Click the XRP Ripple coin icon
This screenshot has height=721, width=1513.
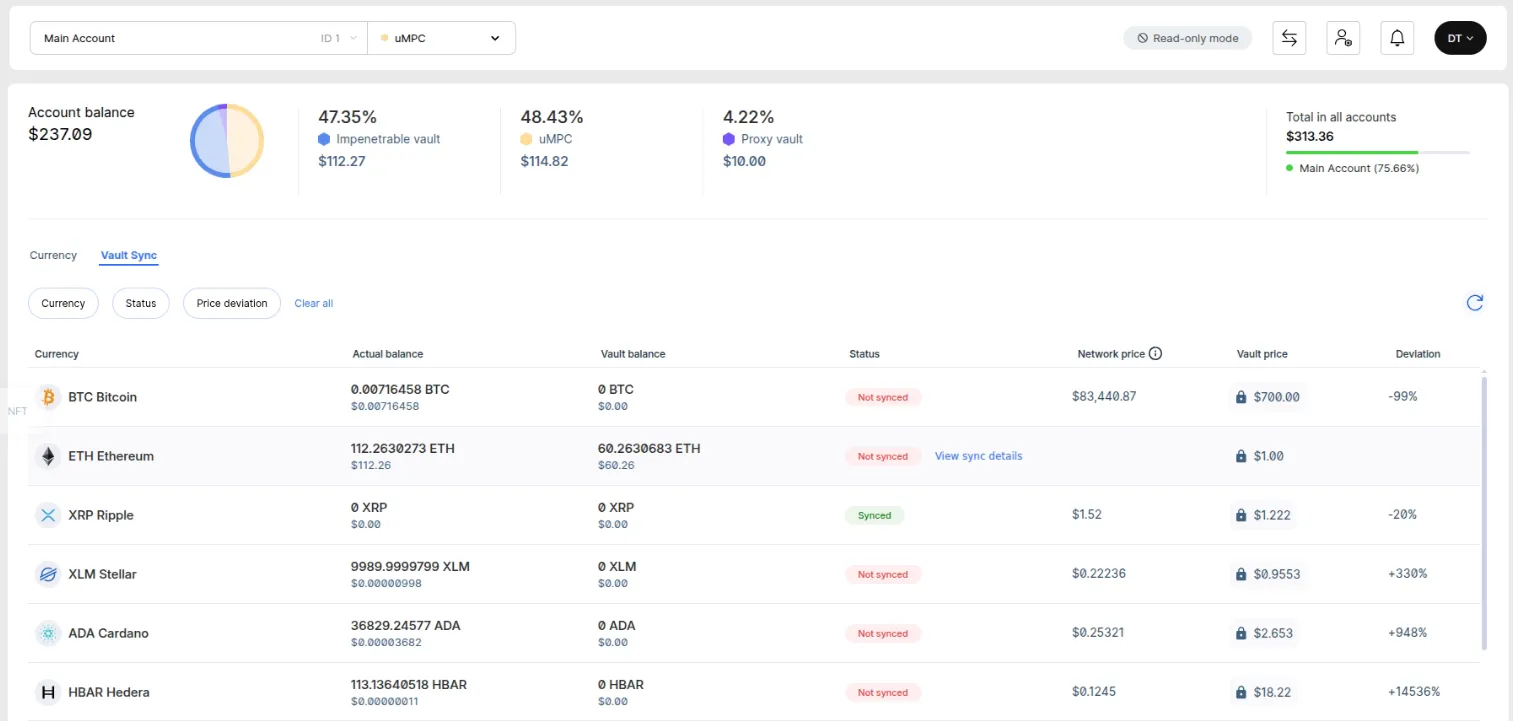48,515
